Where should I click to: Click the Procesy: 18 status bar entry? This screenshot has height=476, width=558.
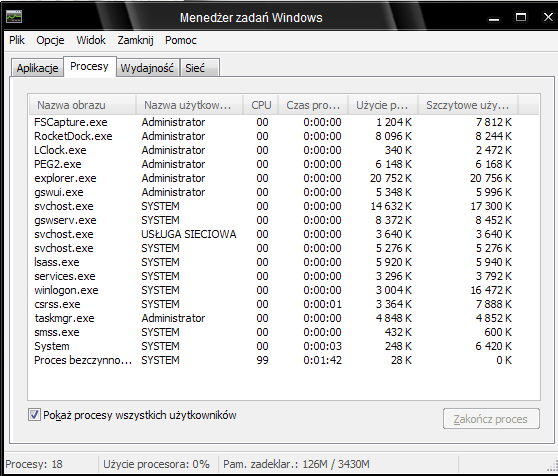click(34, 464)
